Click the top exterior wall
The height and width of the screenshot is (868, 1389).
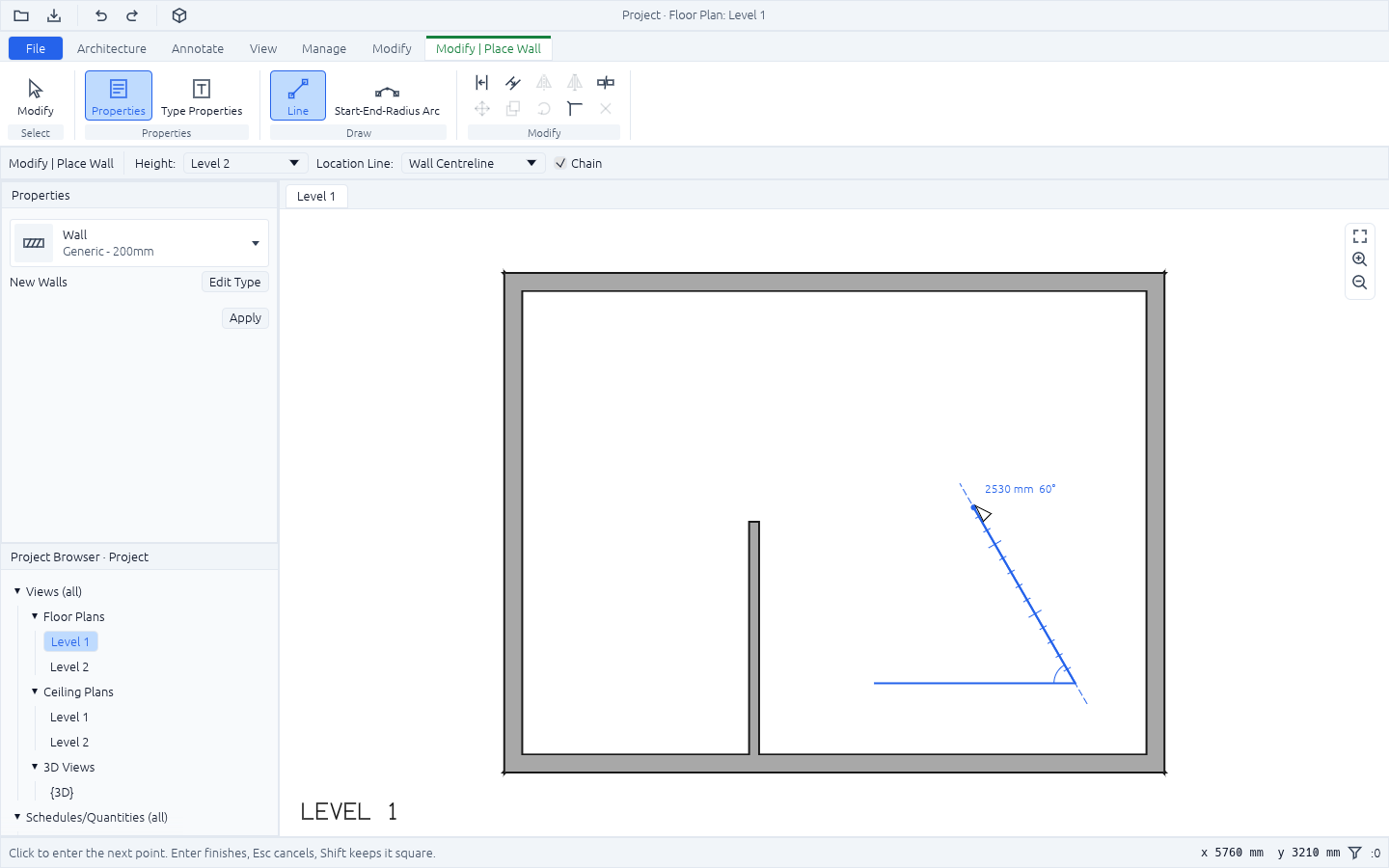pos(834,282)
